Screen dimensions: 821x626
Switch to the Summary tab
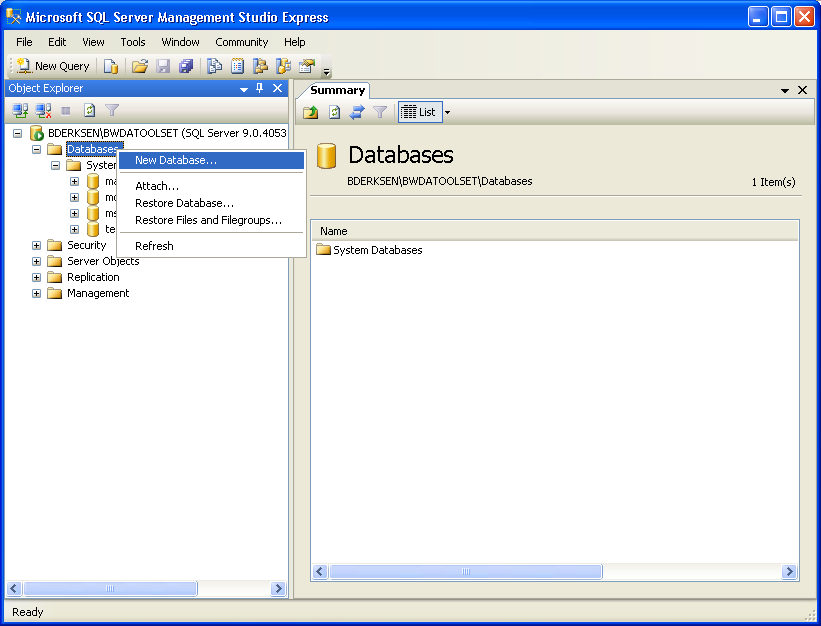[337, 90]
